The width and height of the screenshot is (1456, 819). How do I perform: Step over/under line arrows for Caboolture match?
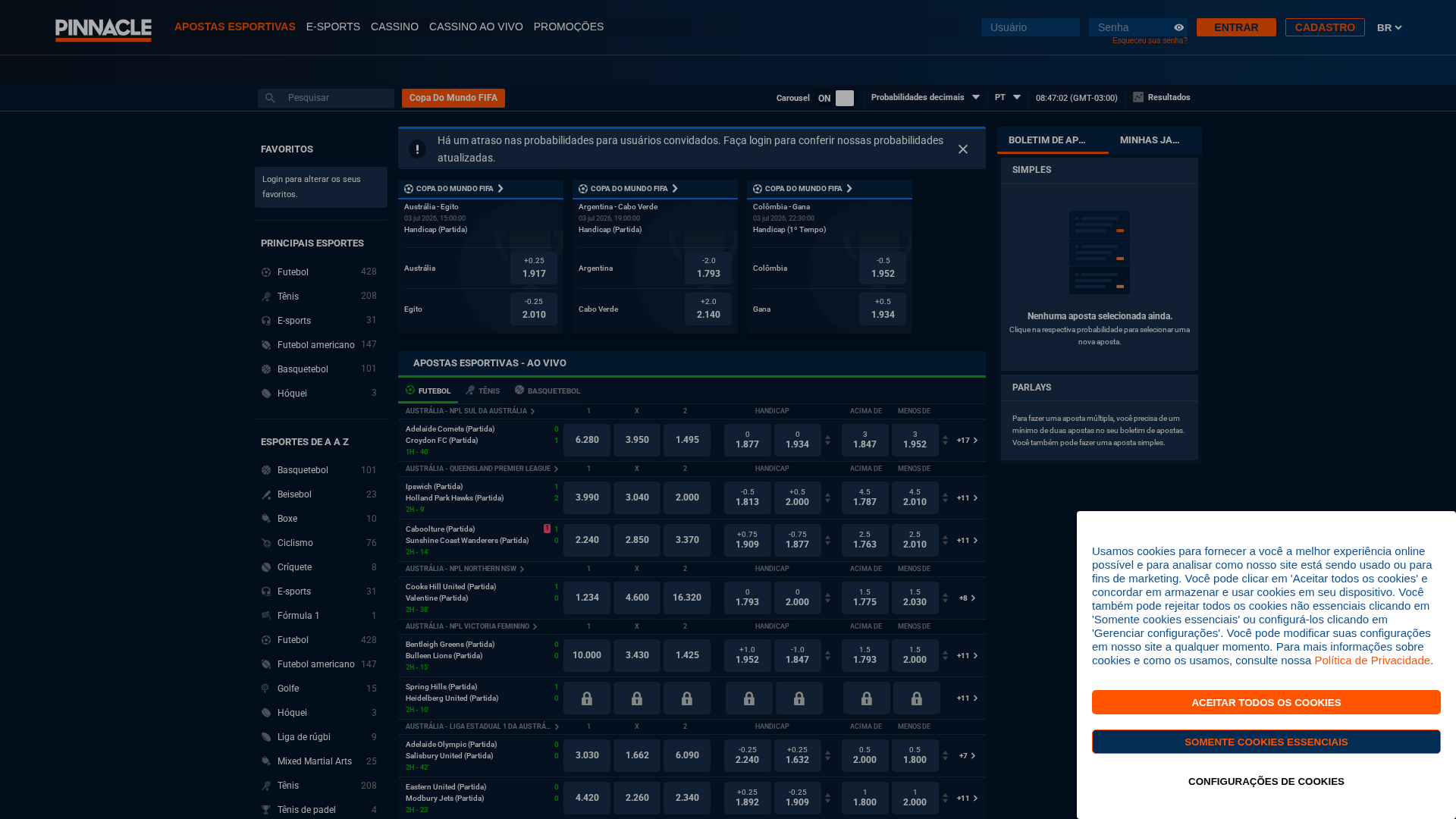tap(945, 541)
